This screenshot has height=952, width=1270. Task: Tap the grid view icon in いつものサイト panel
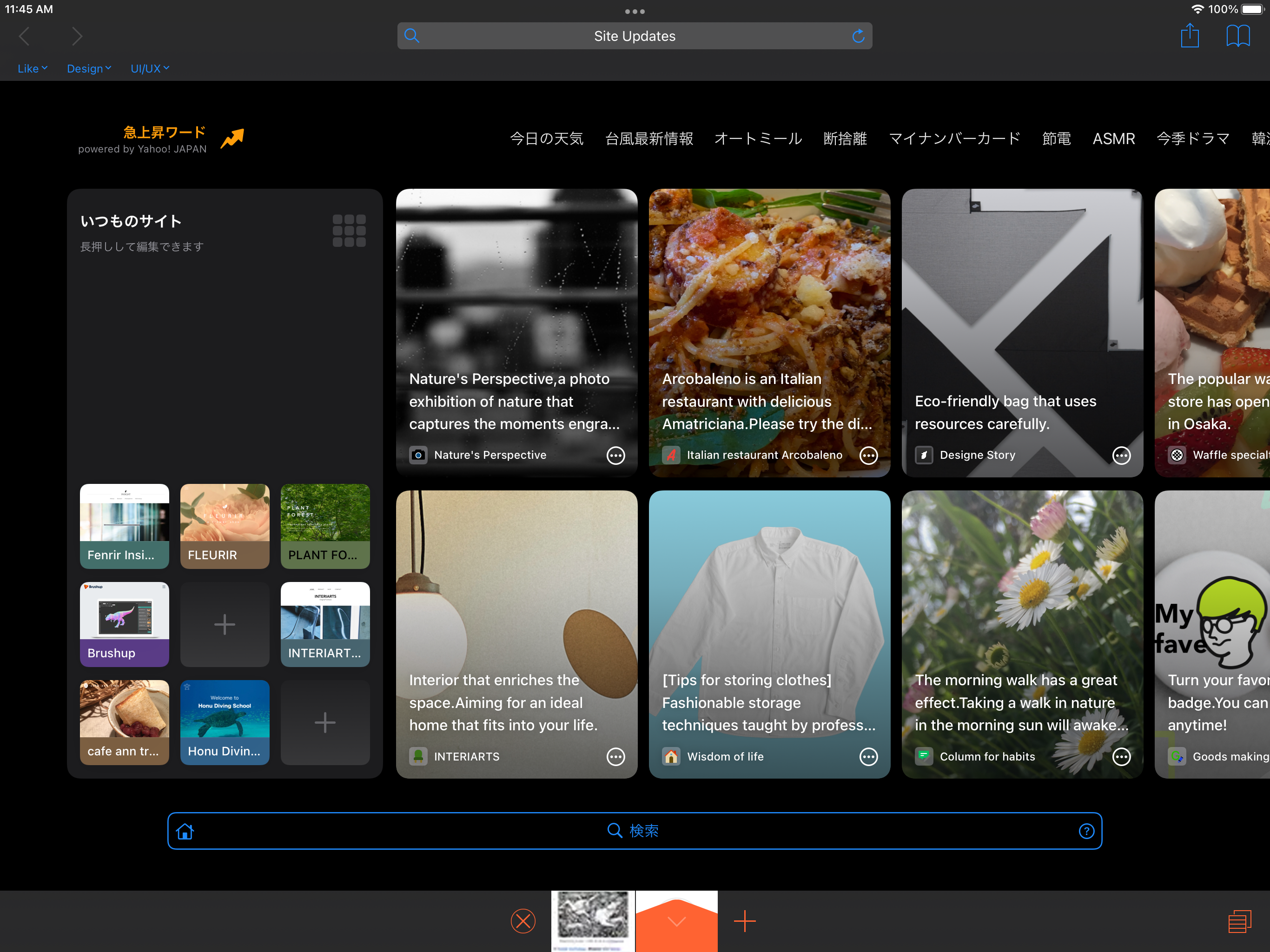click(x=349, y=231)
